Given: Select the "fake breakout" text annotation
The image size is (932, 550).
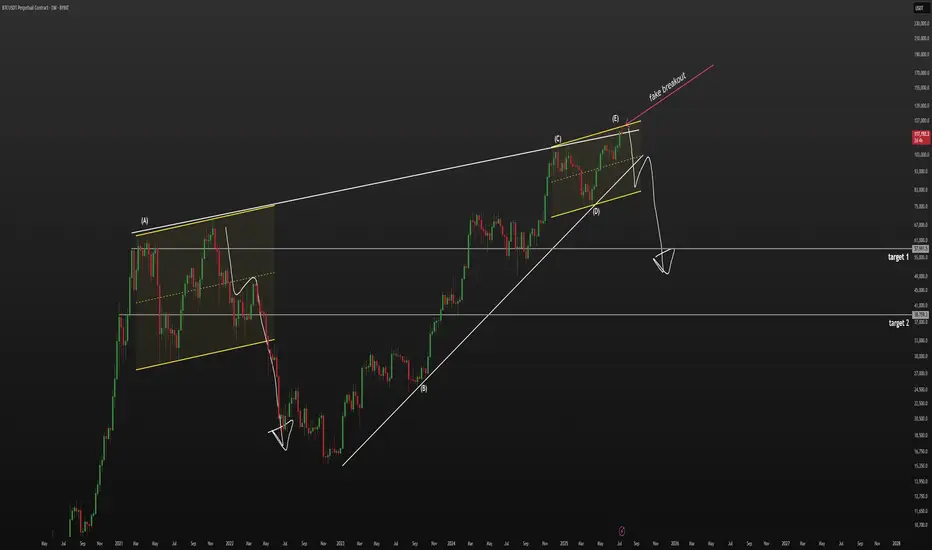Looking at the screenshot, I should pyautogui.click(x=667, y=87).
